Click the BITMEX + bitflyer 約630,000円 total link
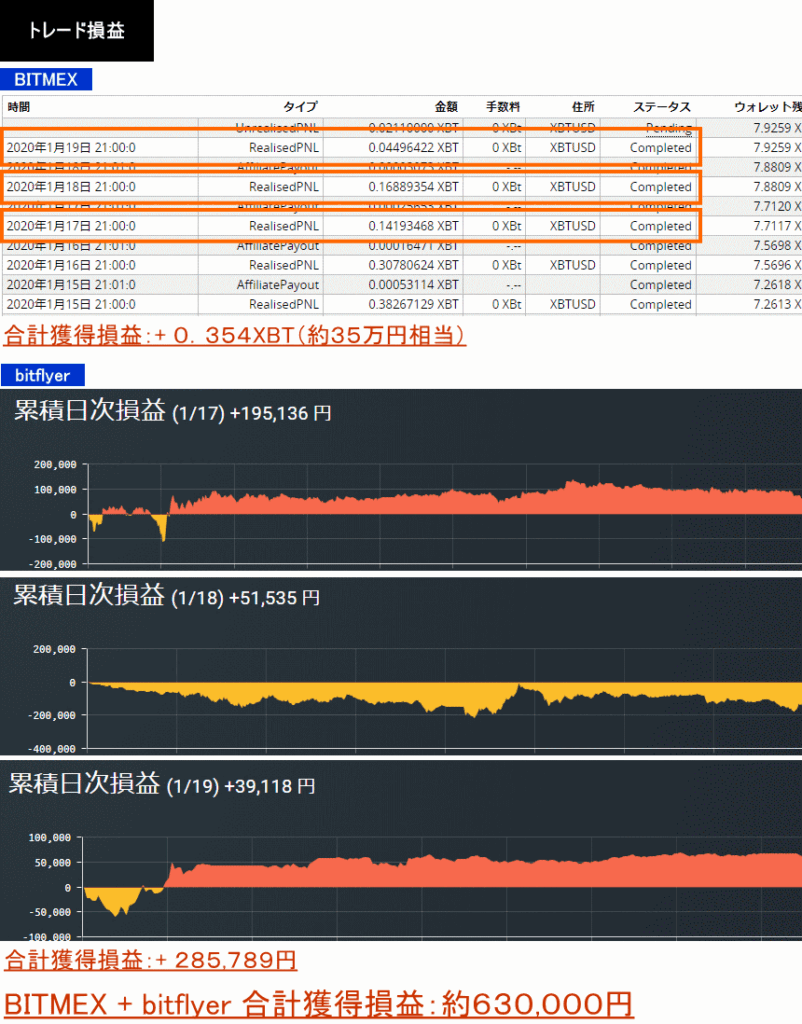Screen dimensions: 802x1024 point(318,1002)
